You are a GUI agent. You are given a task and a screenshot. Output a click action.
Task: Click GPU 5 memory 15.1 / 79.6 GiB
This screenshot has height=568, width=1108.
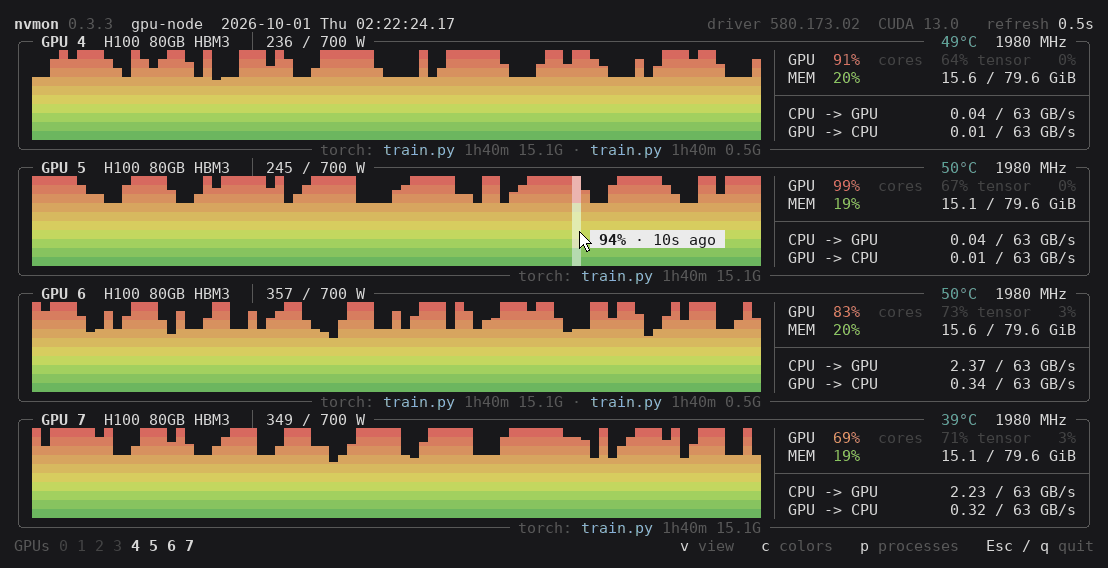(x=1008, y=203)
